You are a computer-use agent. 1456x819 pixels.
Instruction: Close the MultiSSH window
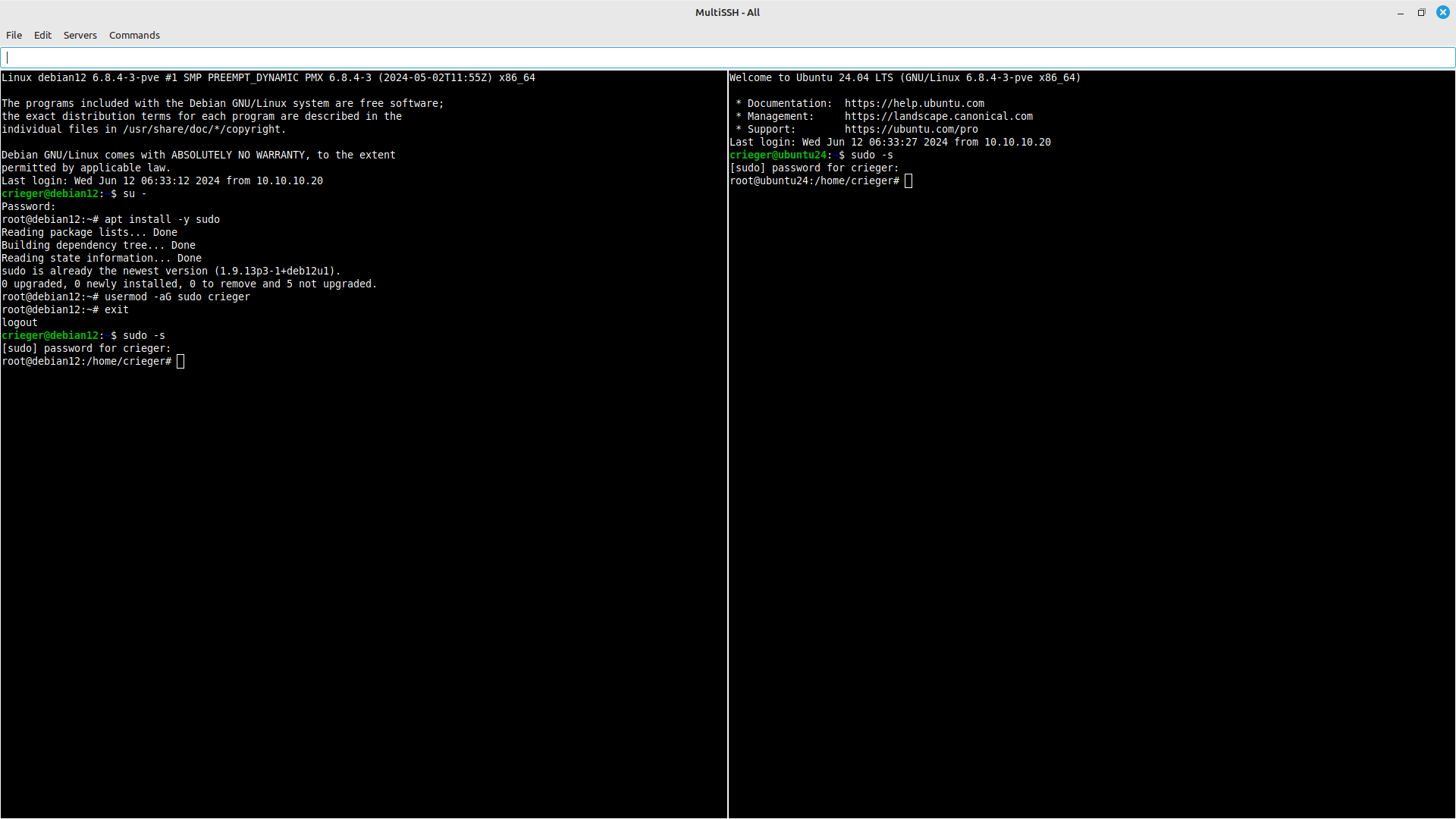click(x=1443, y=12)
